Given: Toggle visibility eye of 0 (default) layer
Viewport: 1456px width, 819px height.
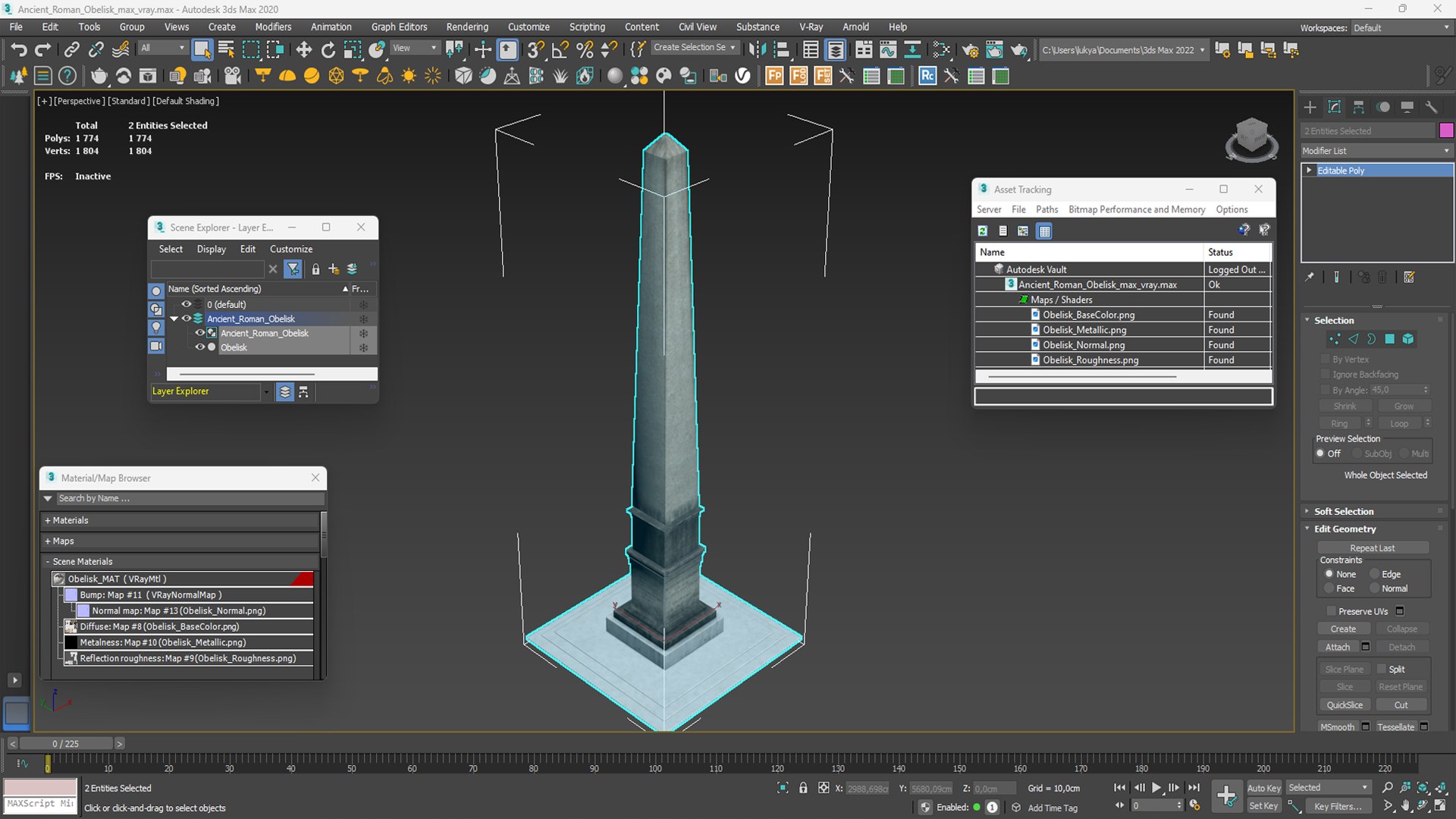Looking at the screenshot, I should point(187,304).
